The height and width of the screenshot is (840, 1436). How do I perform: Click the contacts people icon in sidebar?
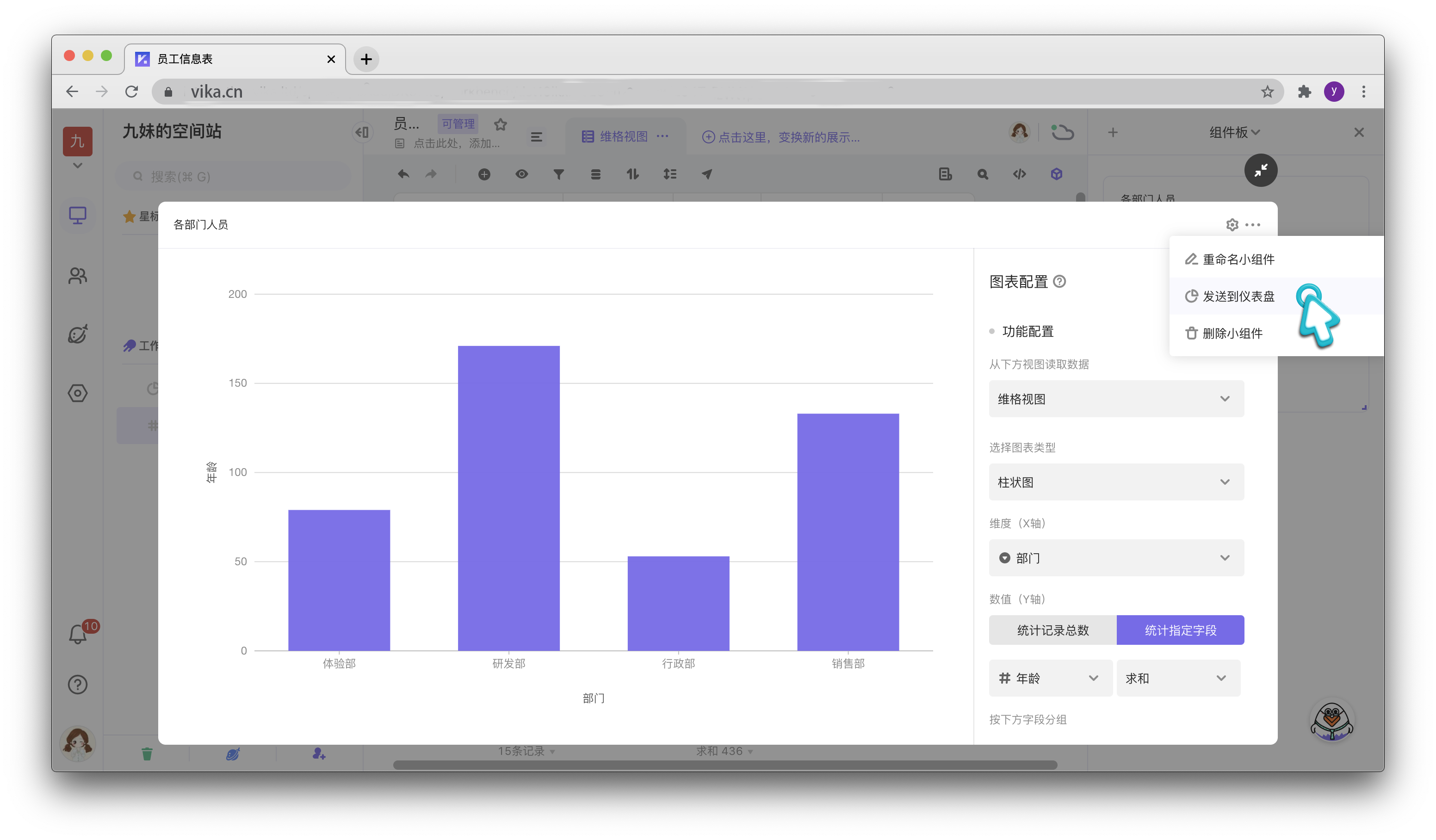point(78,276)
